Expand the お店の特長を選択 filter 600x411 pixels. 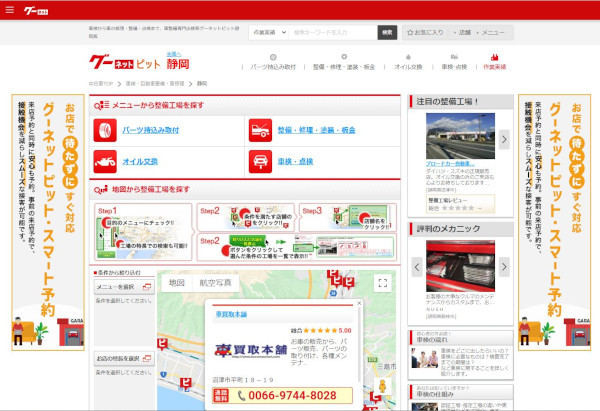coord(123,358)
